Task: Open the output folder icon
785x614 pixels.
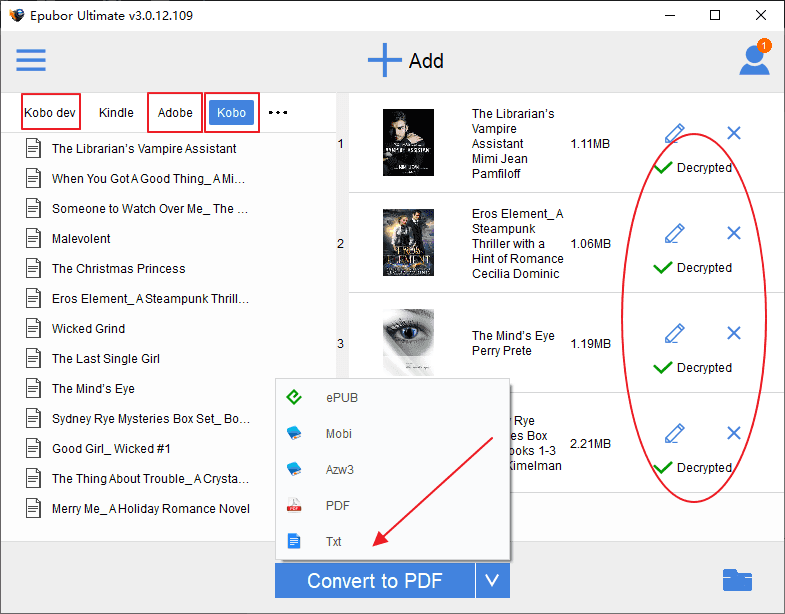Action: click(737, 580)
